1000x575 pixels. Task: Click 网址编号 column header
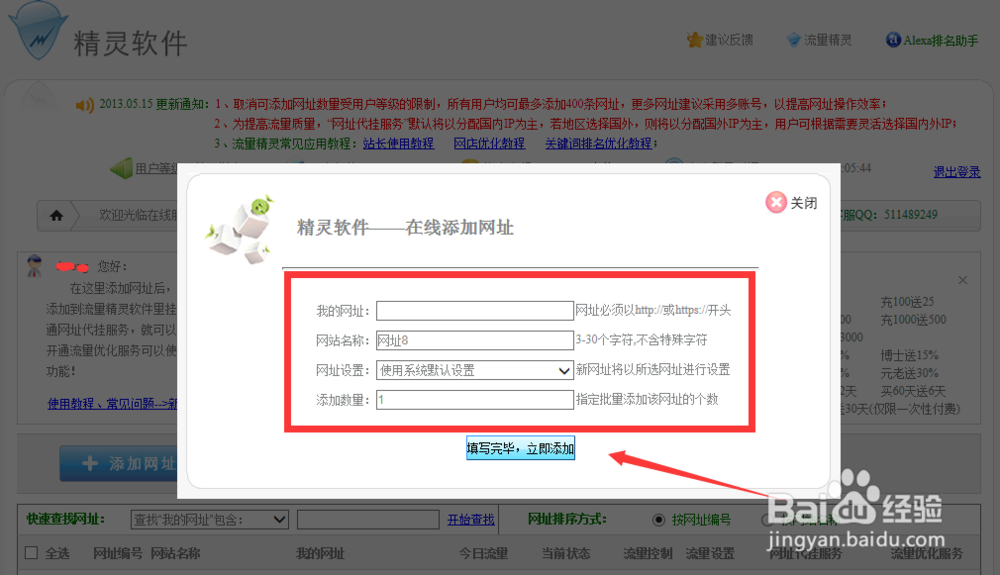117,553
